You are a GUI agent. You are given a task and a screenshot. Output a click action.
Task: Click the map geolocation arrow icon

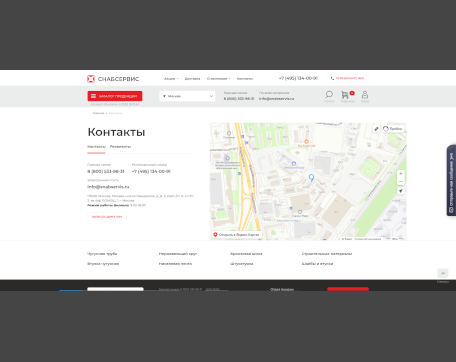pyautogui.click(x=401, y=191)
